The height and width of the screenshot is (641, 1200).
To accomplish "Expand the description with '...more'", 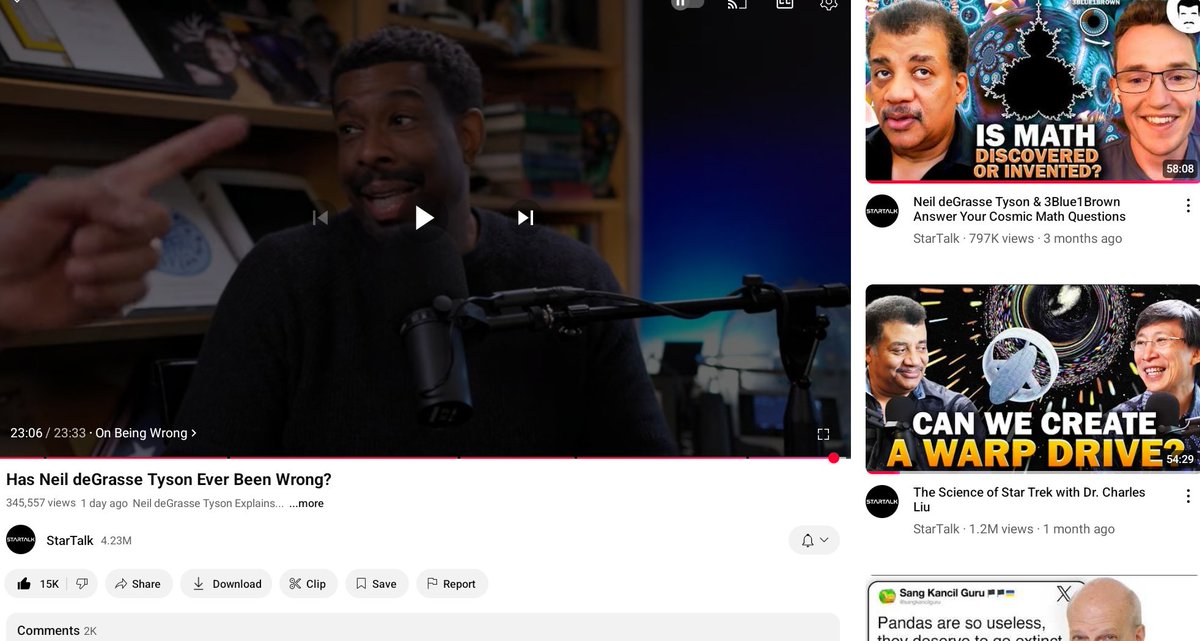I will [306, 503].
